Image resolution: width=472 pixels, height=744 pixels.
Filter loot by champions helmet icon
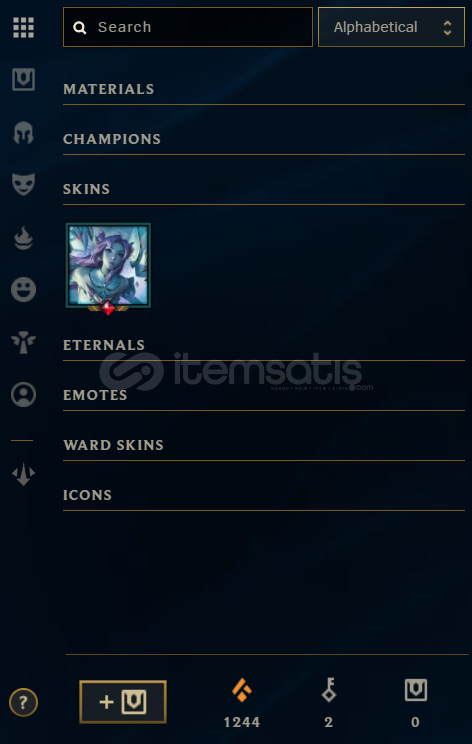tap(23, 132)
